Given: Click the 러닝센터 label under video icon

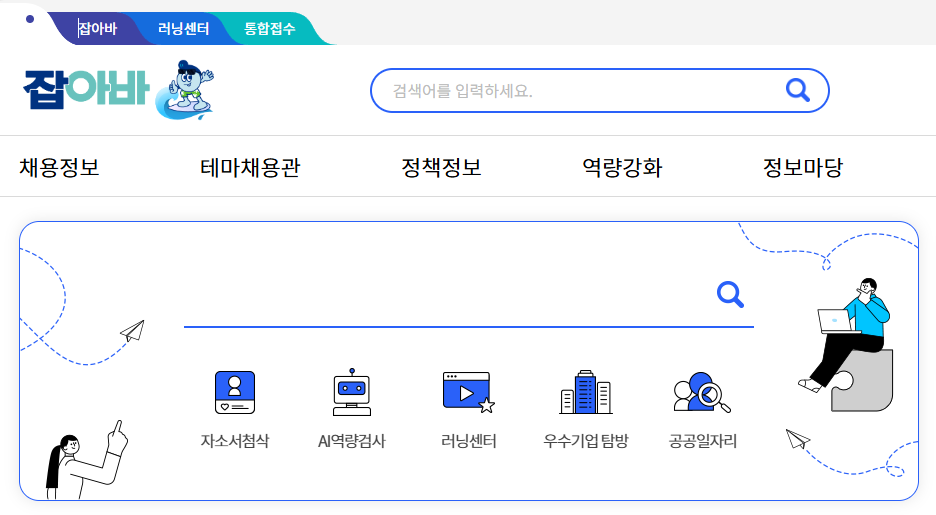Looking at the screenshot, I should point(469,441).
